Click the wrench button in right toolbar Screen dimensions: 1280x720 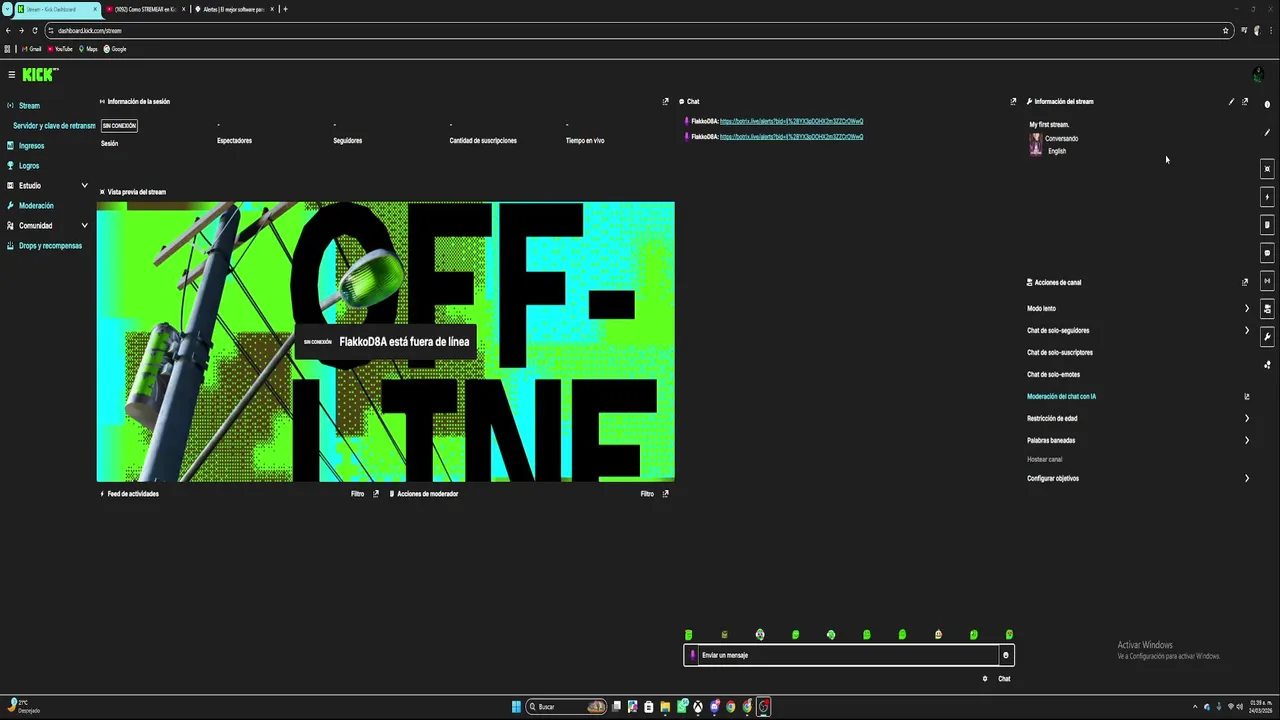click(1267, 337)
